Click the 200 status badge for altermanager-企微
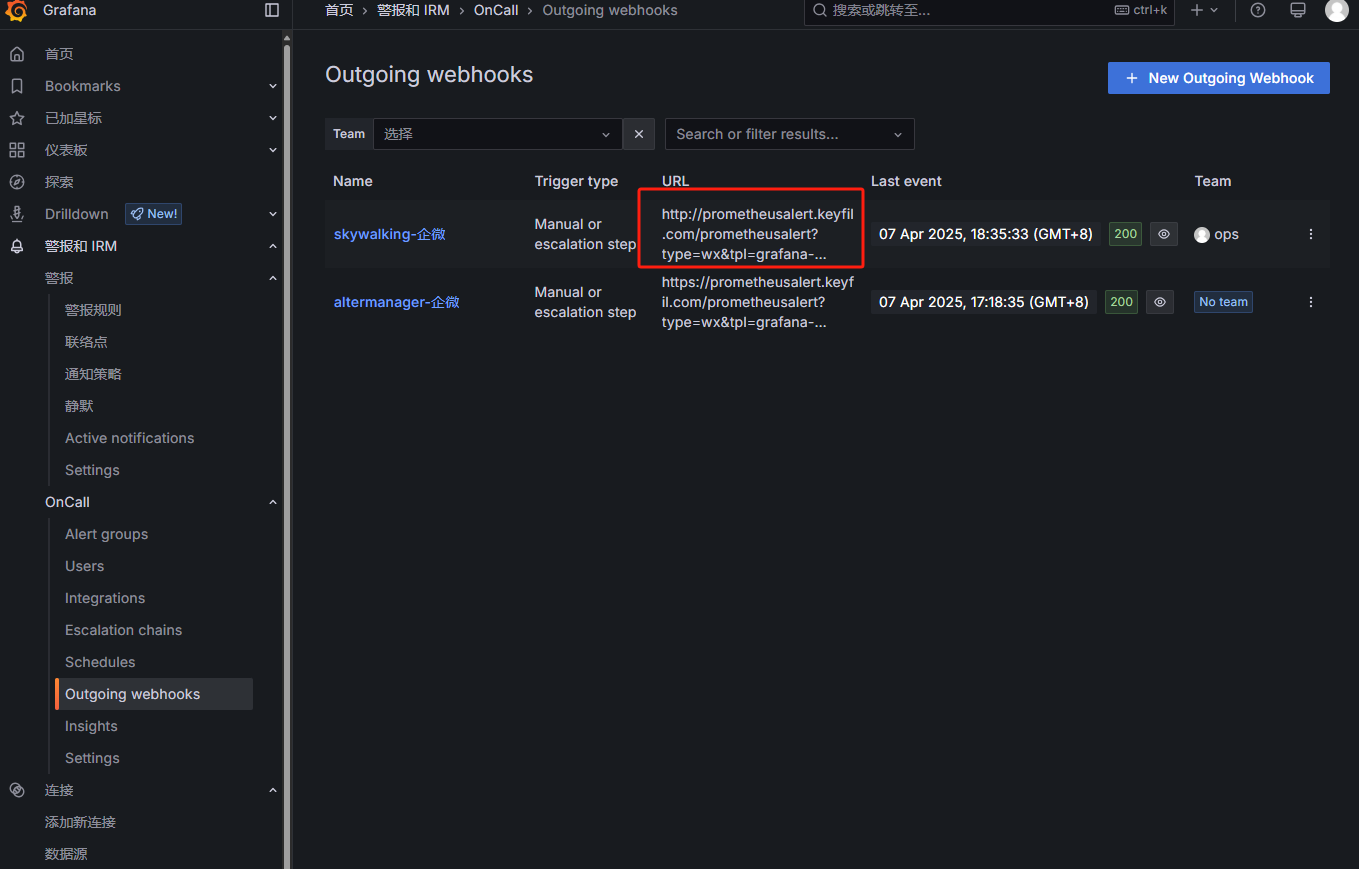This screenshot has width=1359, height=869. click(1122, 302)
